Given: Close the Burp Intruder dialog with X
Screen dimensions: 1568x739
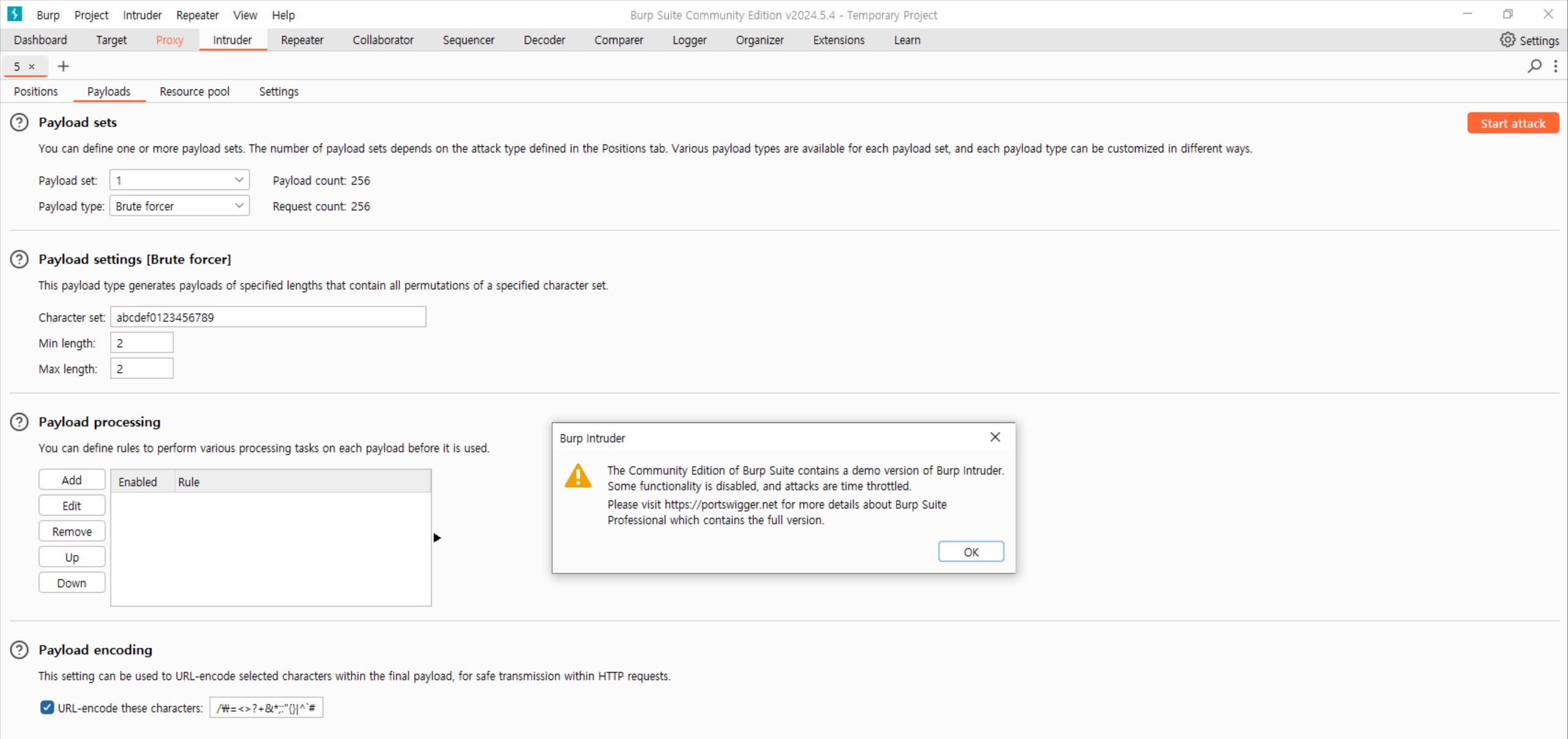Looking at the screenshot, I should tap(995, 437).
